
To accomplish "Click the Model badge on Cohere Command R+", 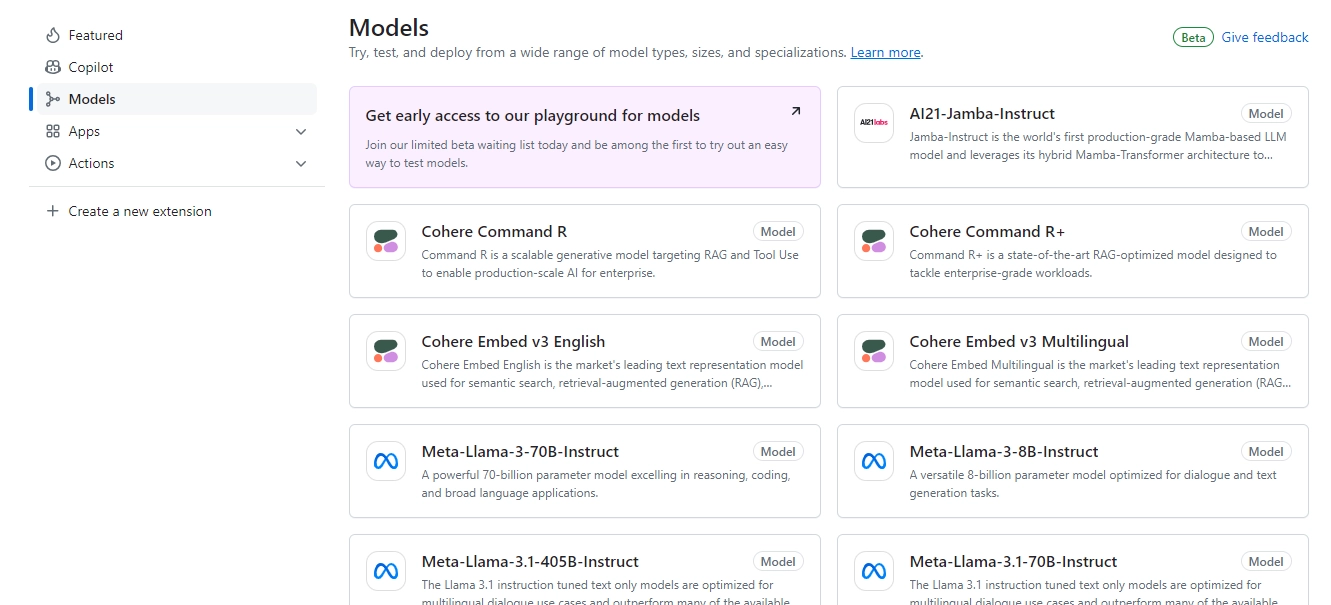I will [1266, 231].
